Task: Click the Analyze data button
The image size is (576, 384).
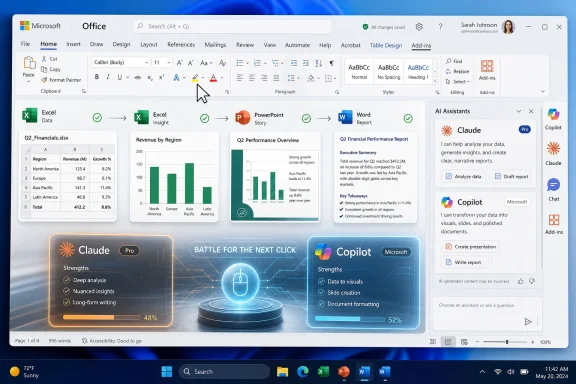Action: pyautogui.click(x=463, y=176)
